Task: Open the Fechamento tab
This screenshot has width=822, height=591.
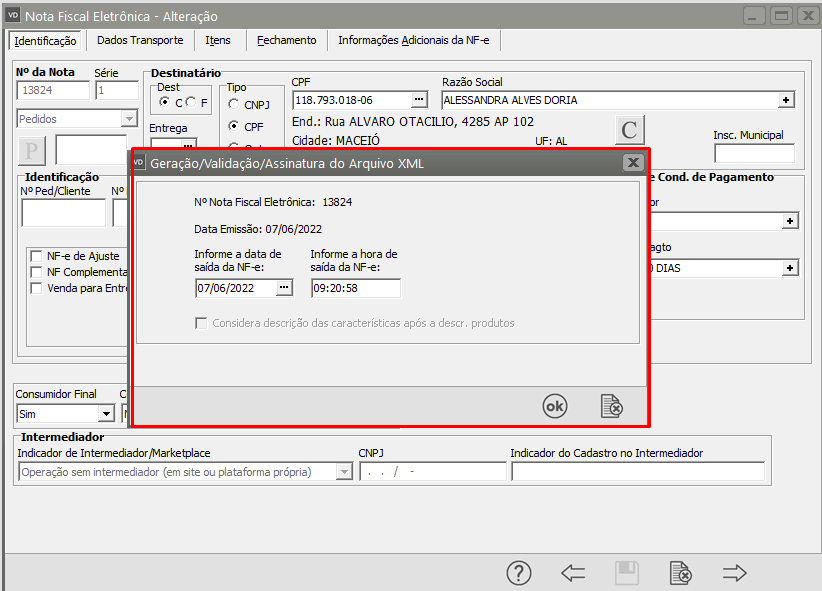Action: click(x=286, y=40)
